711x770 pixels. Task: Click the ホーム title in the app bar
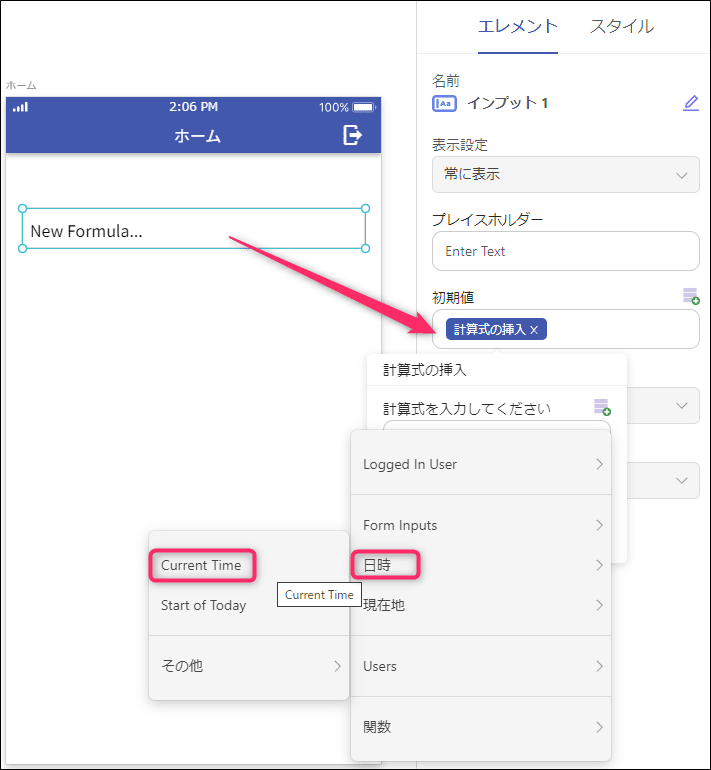tap(197, 136)
